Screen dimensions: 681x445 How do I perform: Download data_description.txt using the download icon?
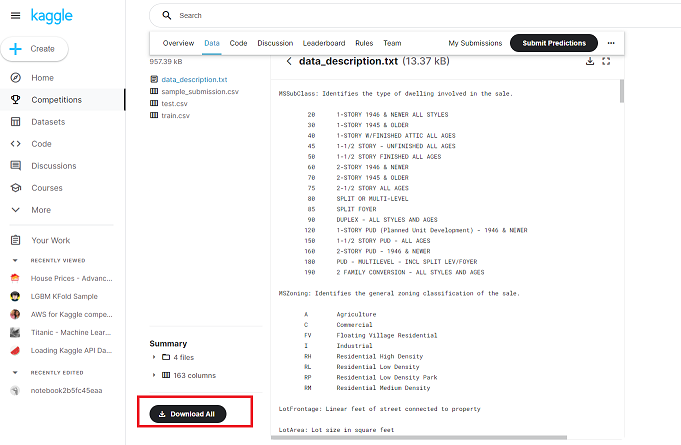(590, 61)
